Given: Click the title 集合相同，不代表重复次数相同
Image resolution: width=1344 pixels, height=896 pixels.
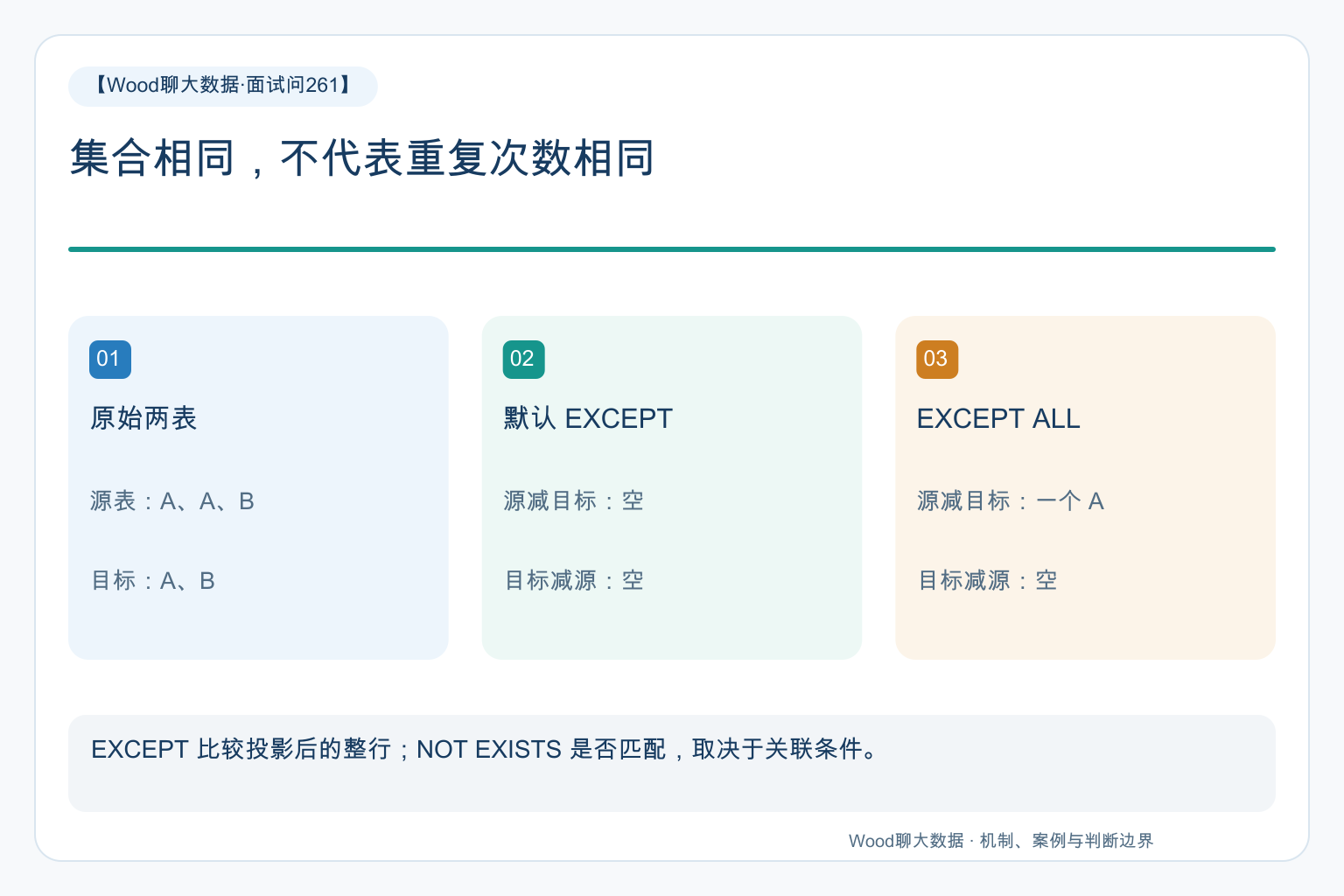Looking at the screenshot, I should [362, 158].
